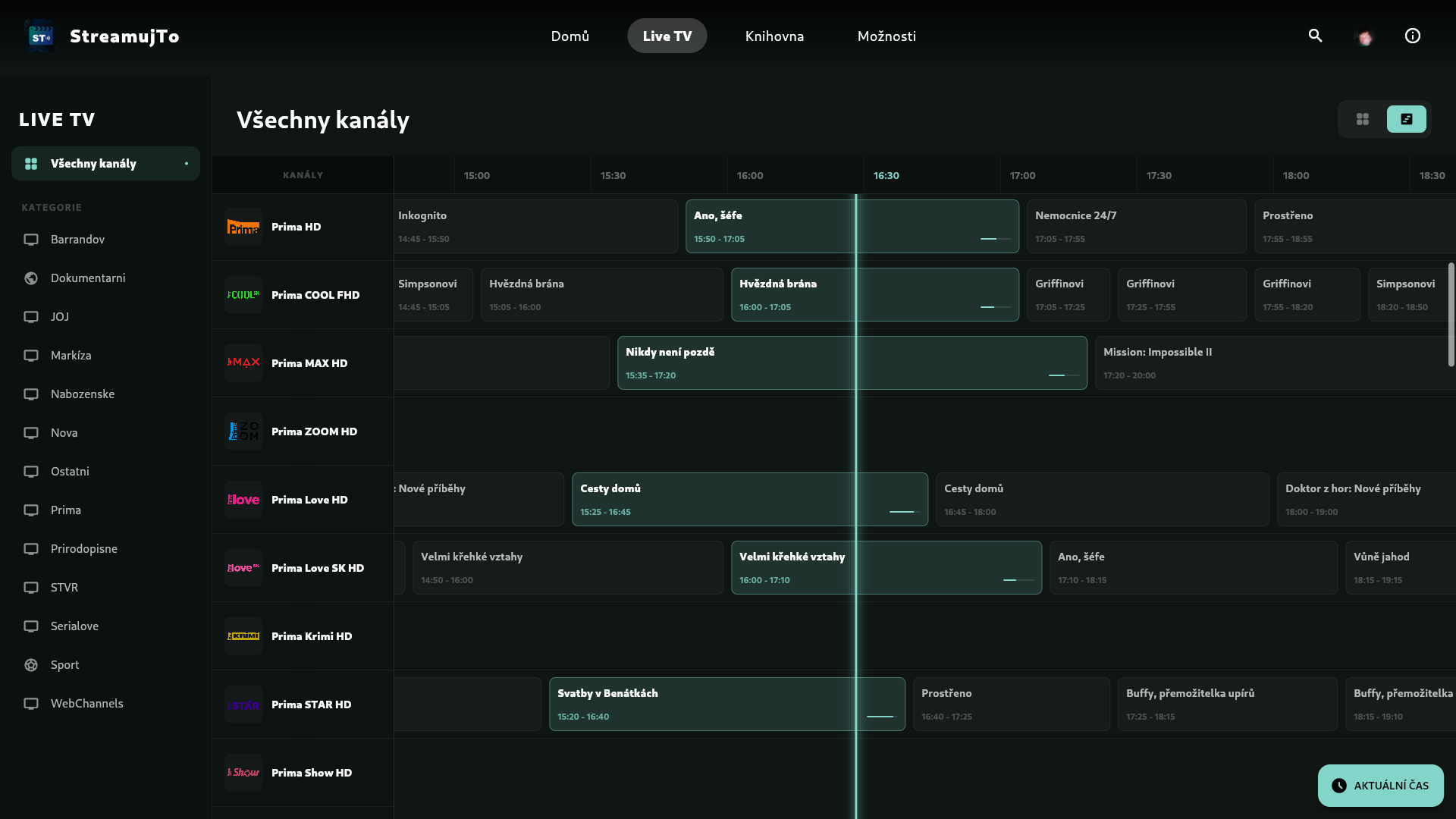1456x819 pixels.
Task: Open the Barrandov category
Action: 77,240
